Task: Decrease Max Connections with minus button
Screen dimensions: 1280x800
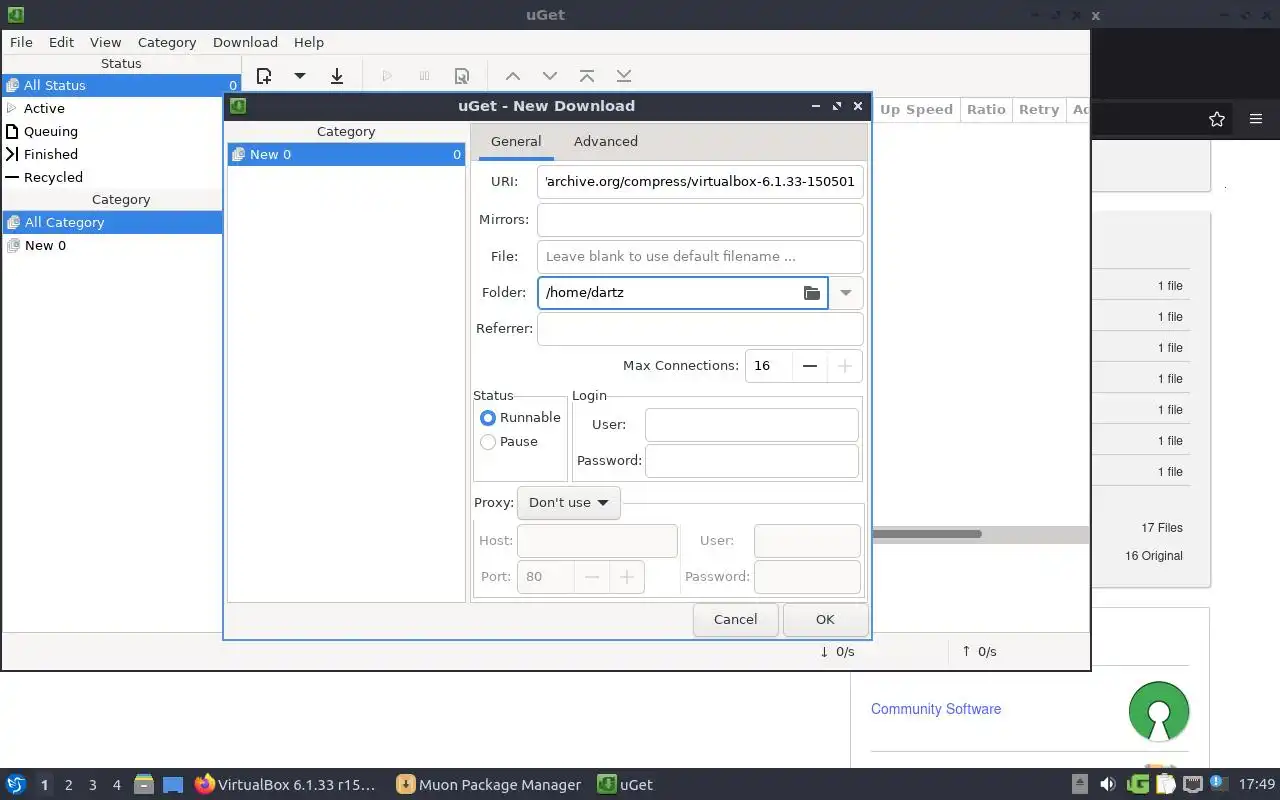Action: (810, 366)
